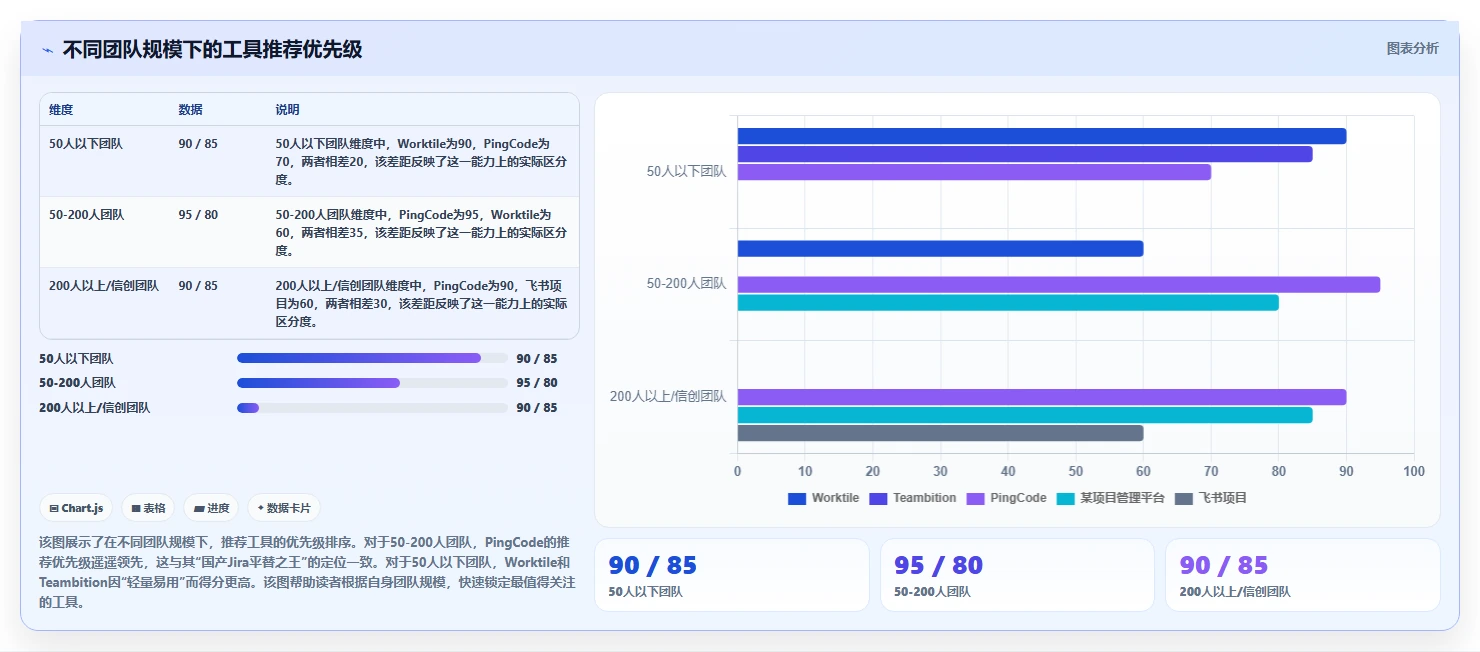This screenshot has height=652, width=1480.
Task: Select the Chart.js tag chip
Action: pyautogui.click(x=76, y=508)
